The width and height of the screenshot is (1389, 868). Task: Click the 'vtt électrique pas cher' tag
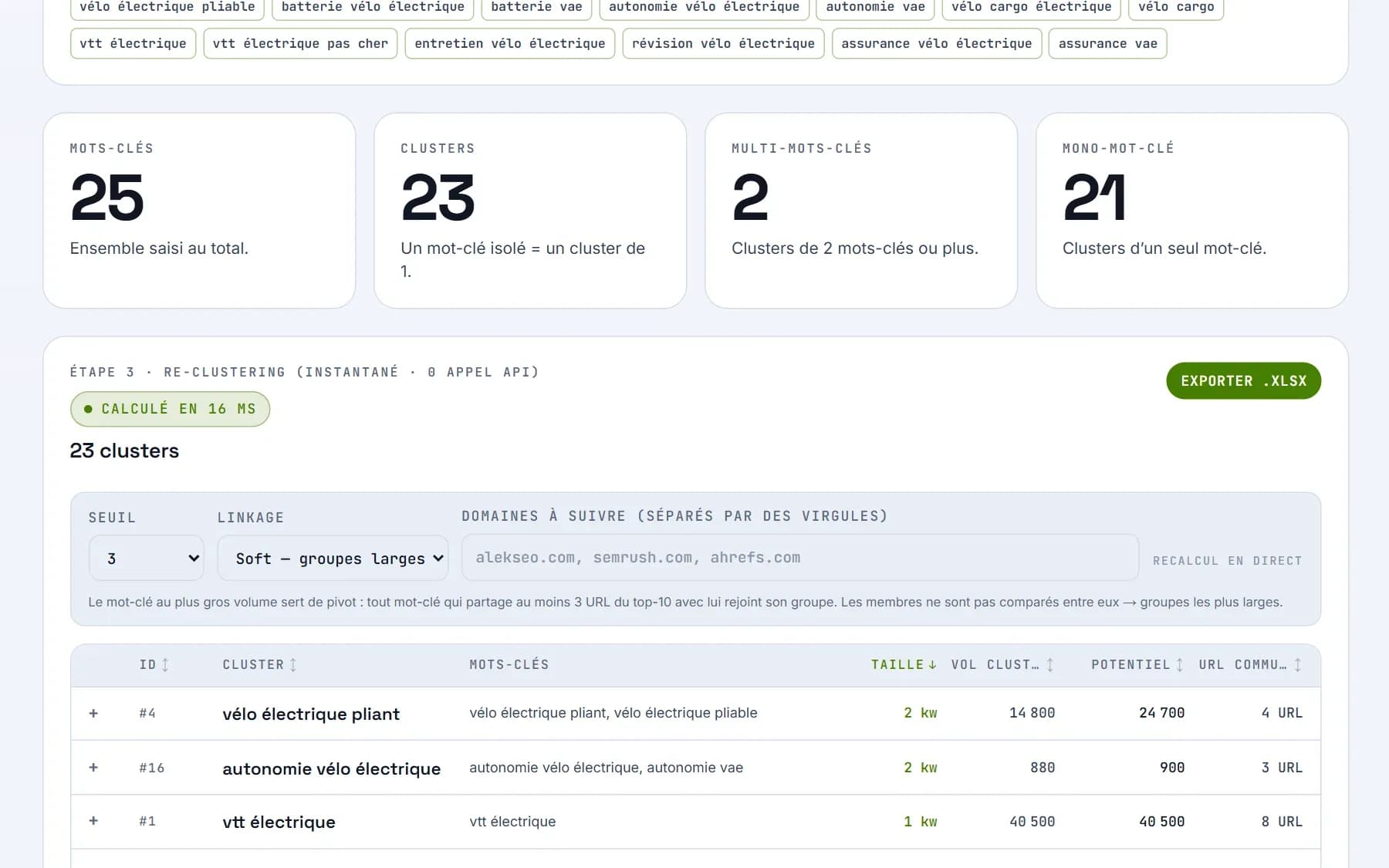click(x=300, y=43)
